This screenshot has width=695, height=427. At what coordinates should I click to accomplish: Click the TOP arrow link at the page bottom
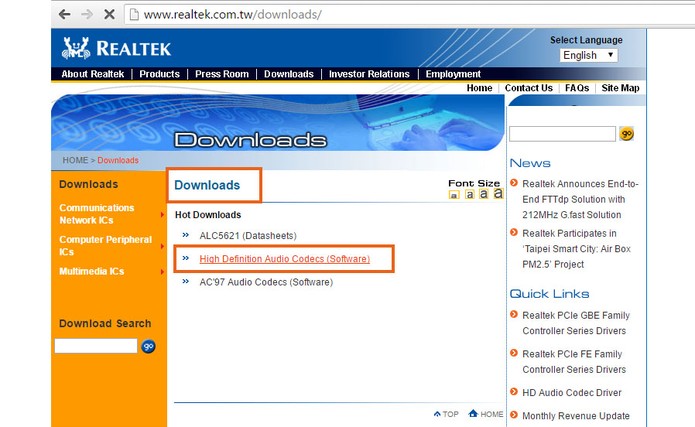tap(446, 414)
